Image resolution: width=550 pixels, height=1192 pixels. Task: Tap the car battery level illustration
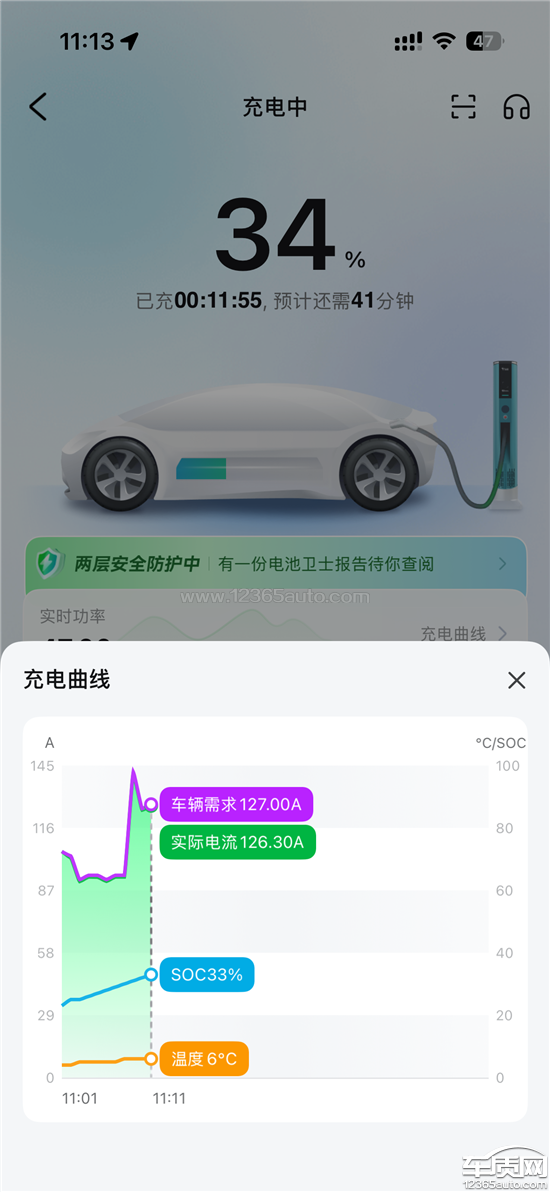click(201, 468)
